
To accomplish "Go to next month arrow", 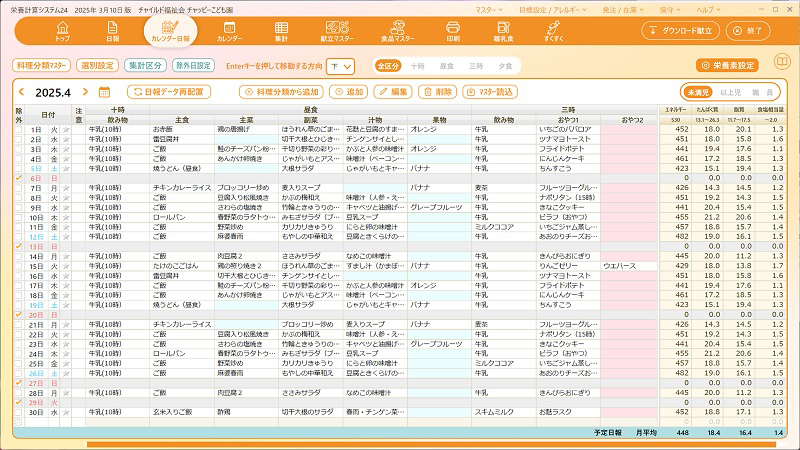I will point(85,92).
